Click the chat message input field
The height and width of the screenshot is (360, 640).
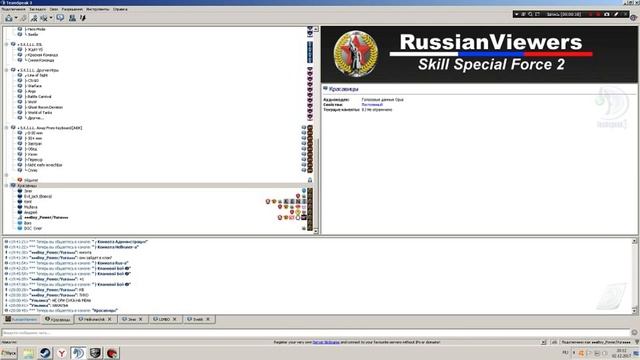(x=316, y=333)
